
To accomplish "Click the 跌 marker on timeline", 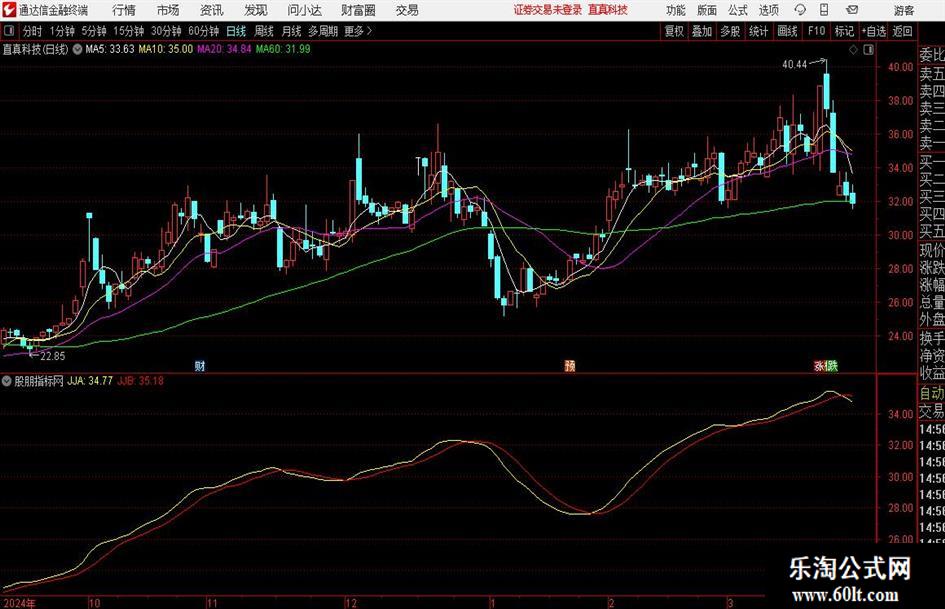I will [832, 366].
